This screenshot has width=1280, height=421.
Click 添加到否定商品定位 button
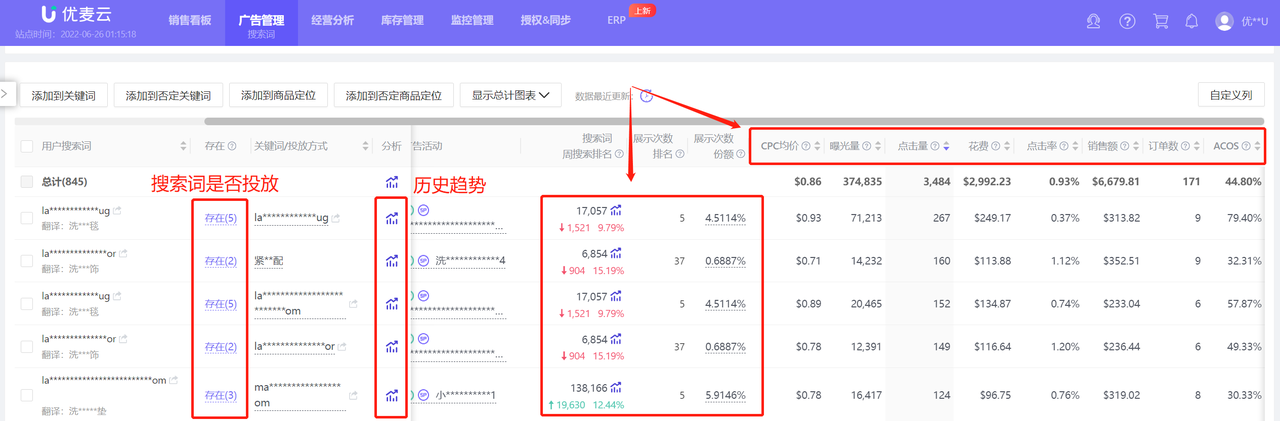[x=393, y=96]
